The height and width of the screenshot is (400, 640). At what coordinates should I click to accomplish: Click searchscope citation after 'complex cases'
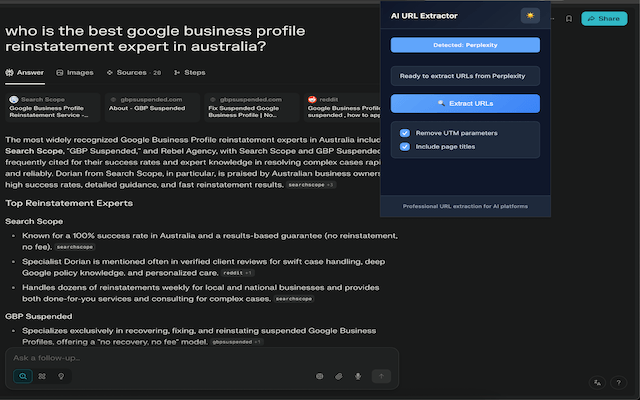[x=293, y=299]
